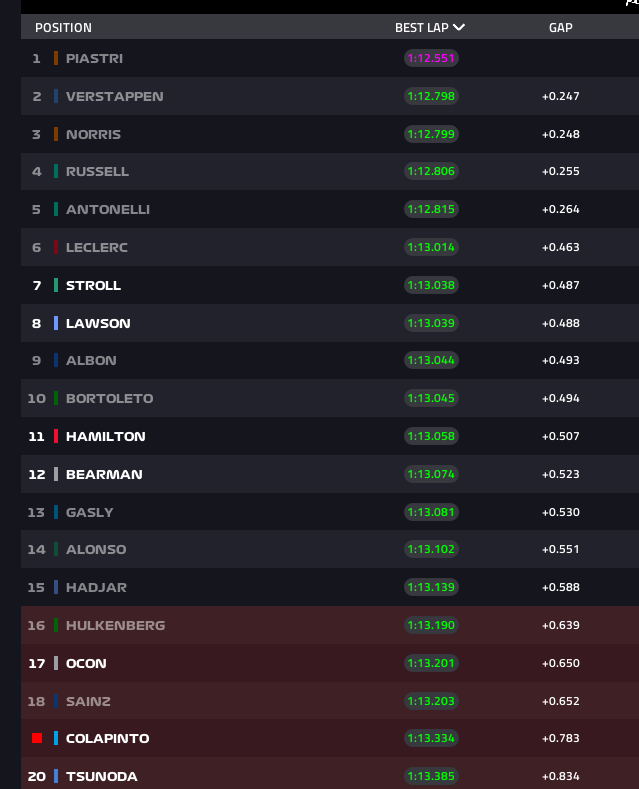
Task: Click Hamilton's 1:13.058 lap time badge
Action: [431, 436]
